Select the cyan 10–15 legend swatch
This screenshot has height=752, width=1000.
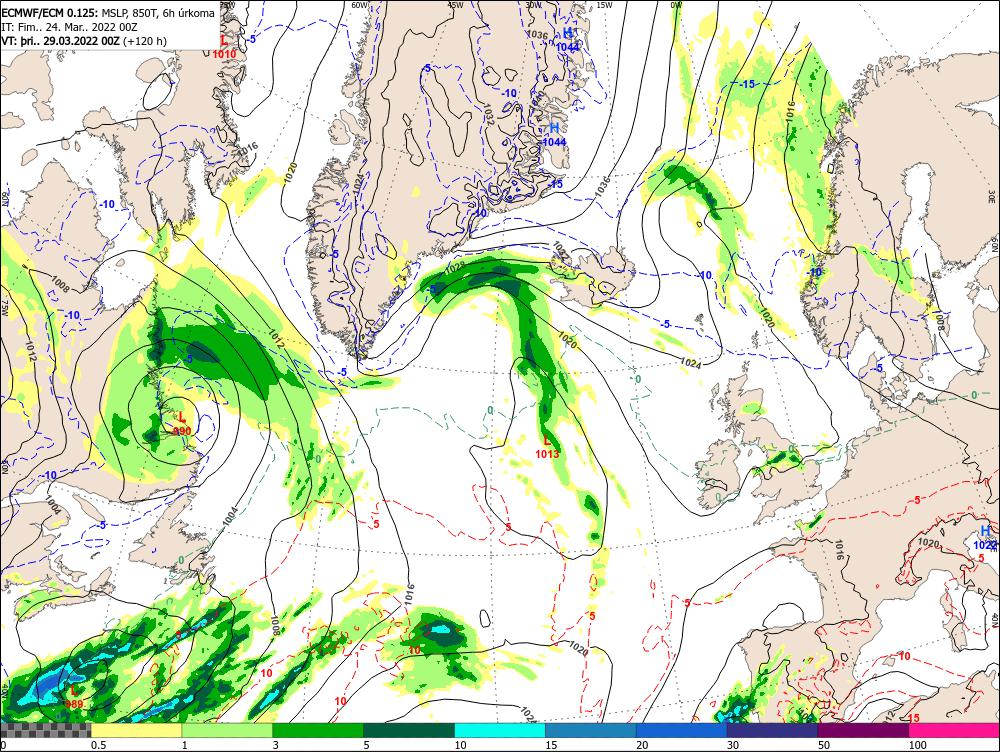coord(500,730)
